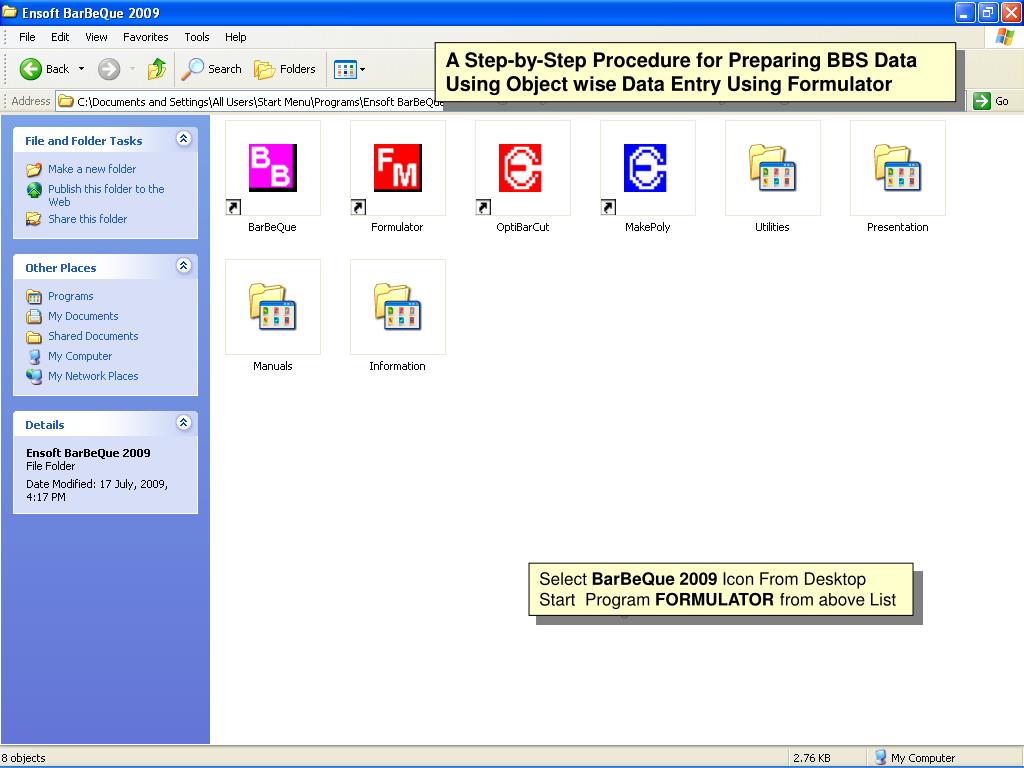Image resolution: width=1024 pixels, height=768 pixels.
Task: Open the Help menu
Action: coord(236,37)
